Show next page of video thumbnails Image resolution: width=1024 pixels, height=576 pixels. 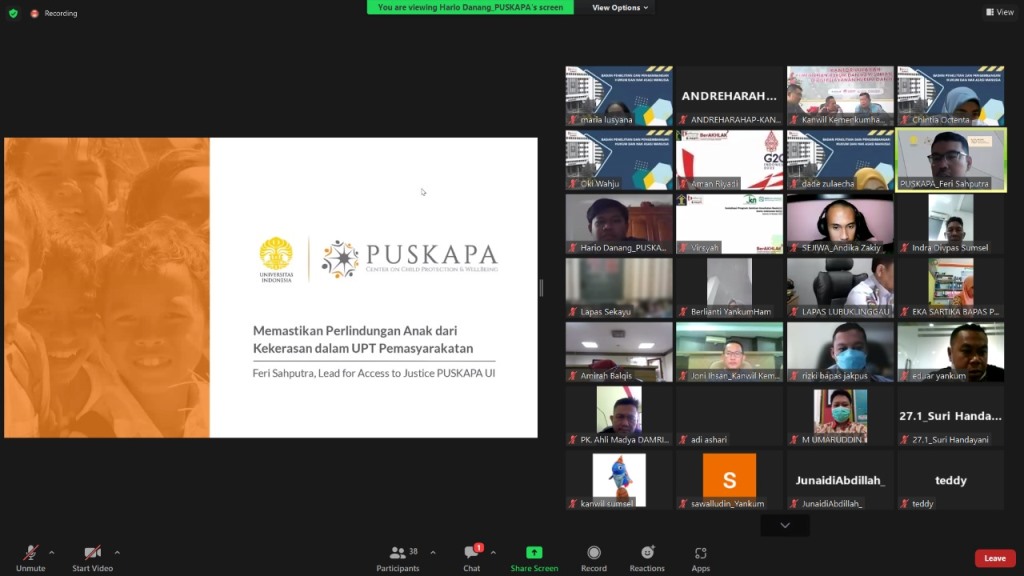(x=785, y=525)
